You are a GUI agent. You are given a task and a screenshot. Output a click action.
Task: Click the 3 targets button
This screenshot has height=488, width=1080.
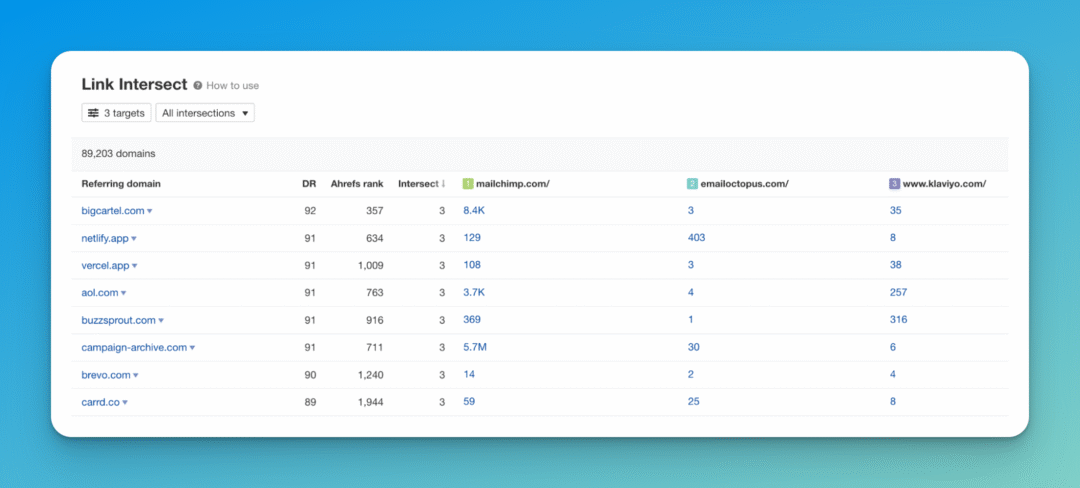click(116, 113)
